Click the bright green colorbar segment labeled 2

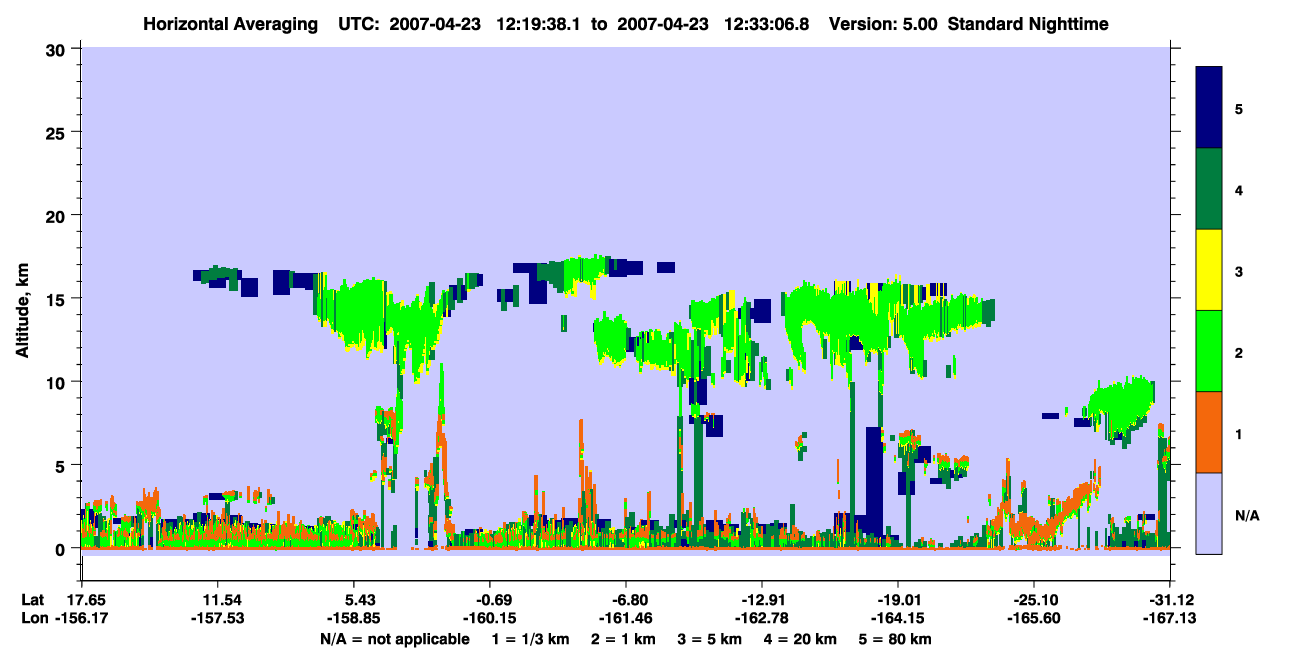click(1209, 351)
